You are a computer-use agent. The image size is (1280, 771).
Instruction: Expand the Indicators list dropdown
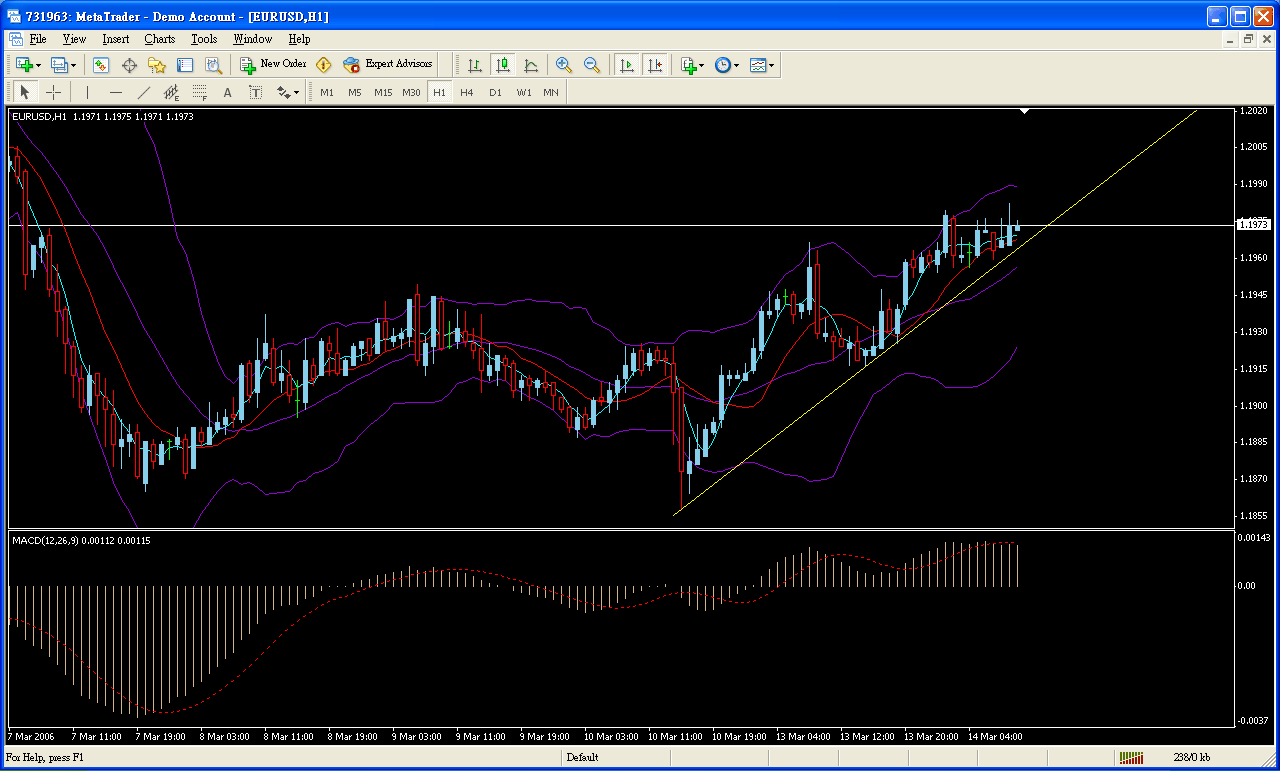[x=701, y=65]
